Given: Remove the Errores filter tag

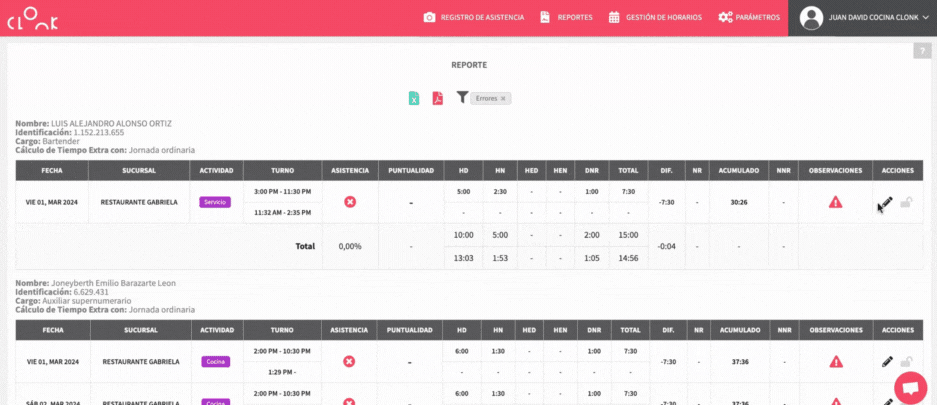Looking at the screenshot, I should [504, 98].
